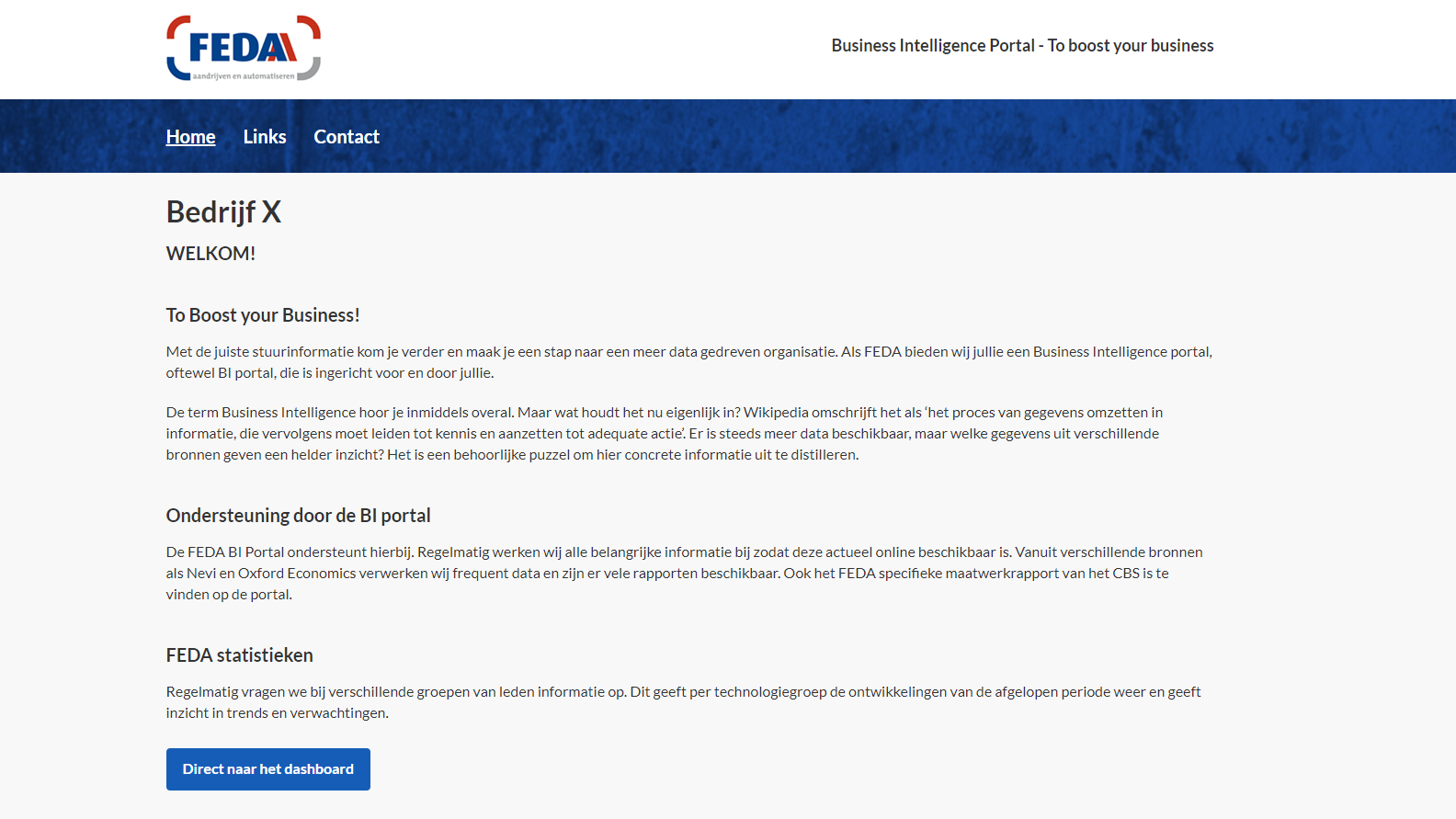Select the 'WELKOM!' subheading
Viewport: 1456px width, 819px height.
(x=210, y=254)
